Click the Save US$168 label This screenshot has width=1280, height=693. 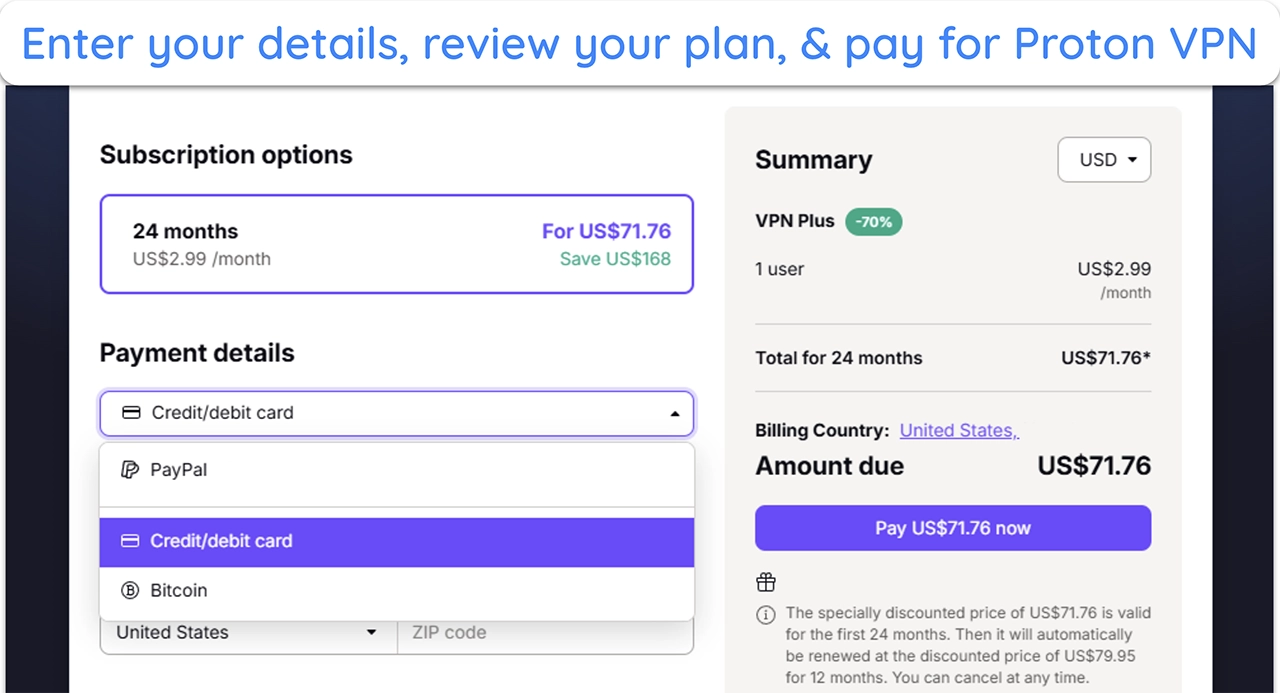pyautogui.click(x=615, y=259)
